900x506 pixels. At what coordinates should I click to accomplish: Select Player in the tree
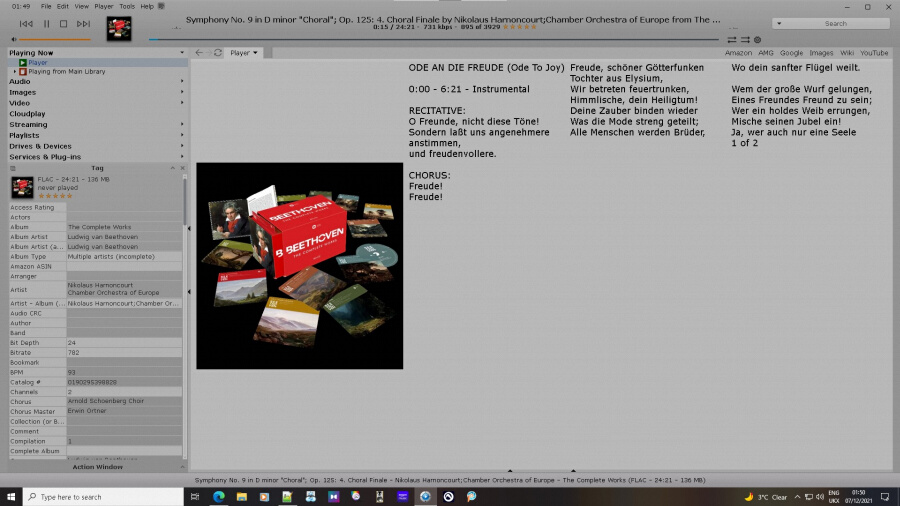coord(38,63)
